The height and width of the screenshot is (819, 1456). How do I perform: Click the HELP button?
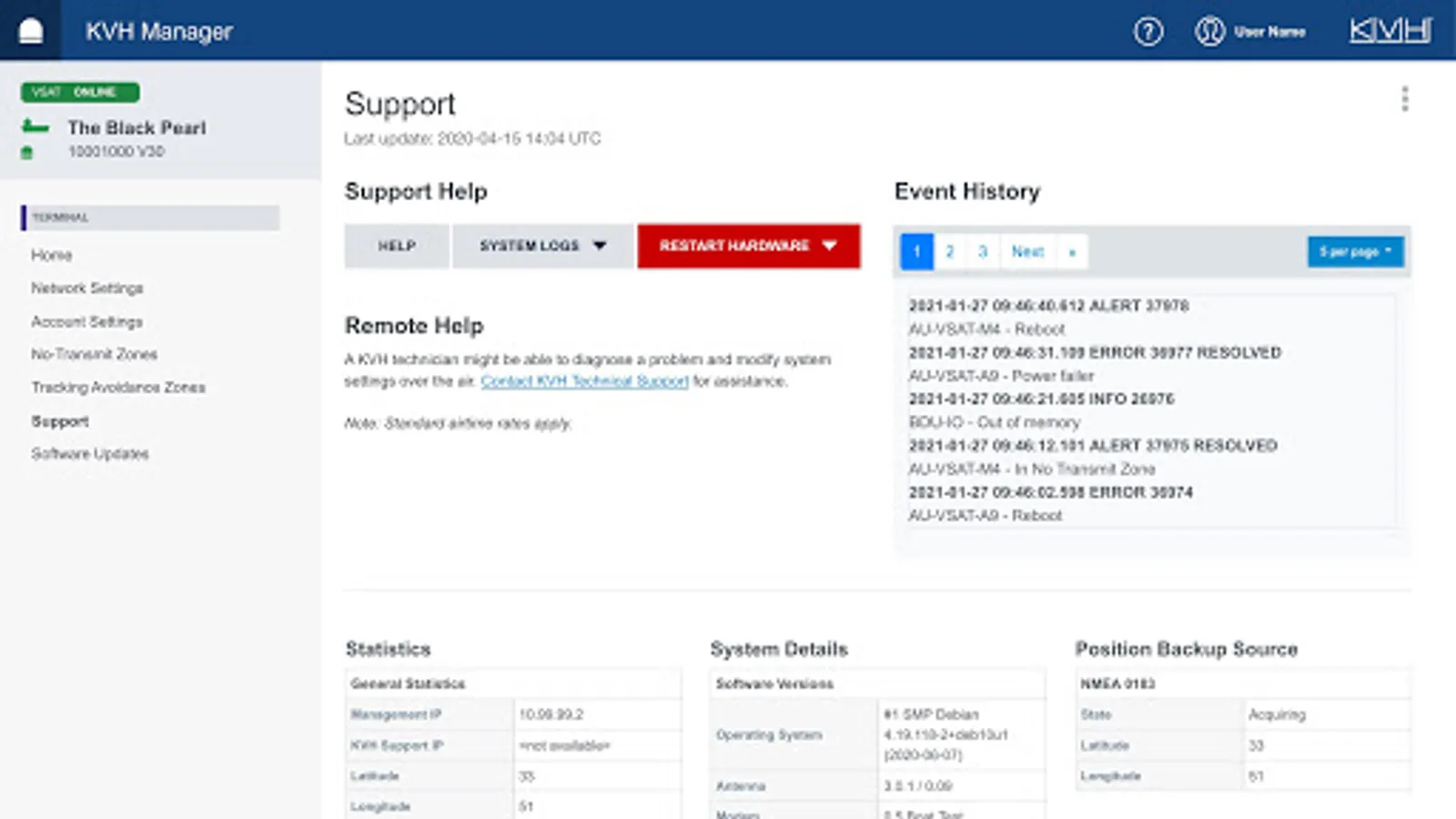[x=397, y=246]
